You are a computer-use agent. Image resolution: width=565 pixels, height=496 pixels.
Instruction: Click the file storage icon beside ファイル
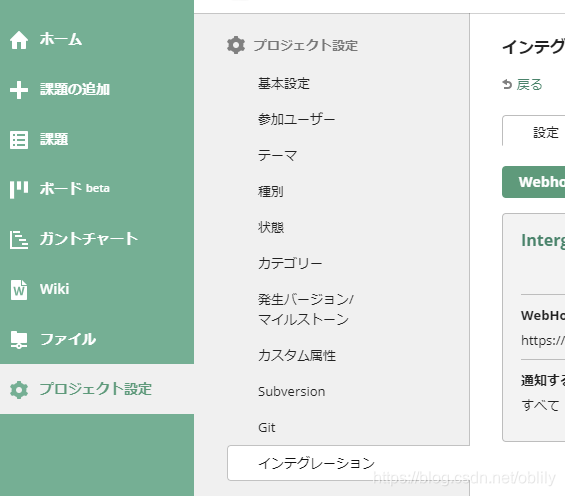pyautogui.click(x=19, y=340)
